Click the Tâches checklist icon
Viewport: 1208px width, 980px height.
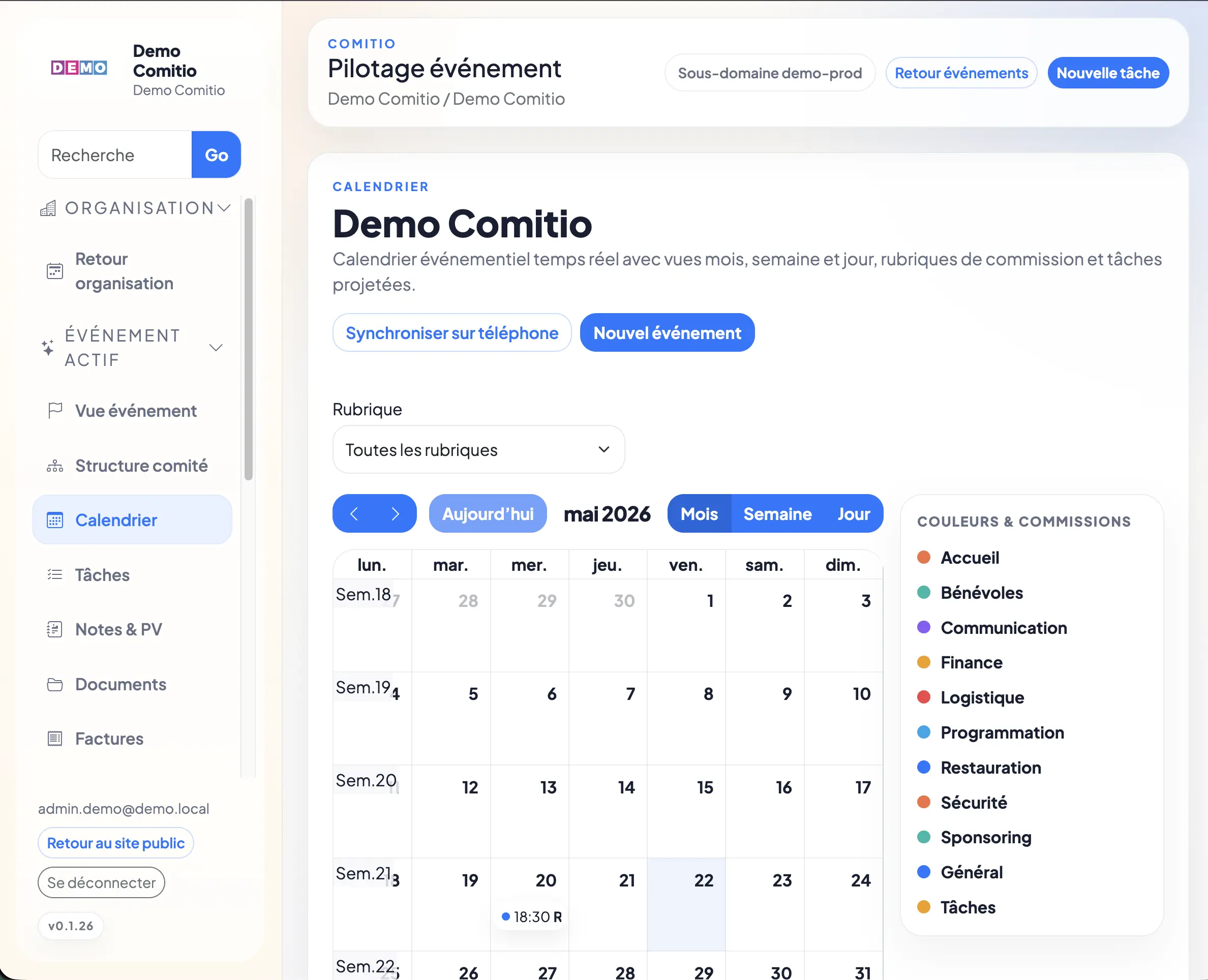[x=55, y=575]
